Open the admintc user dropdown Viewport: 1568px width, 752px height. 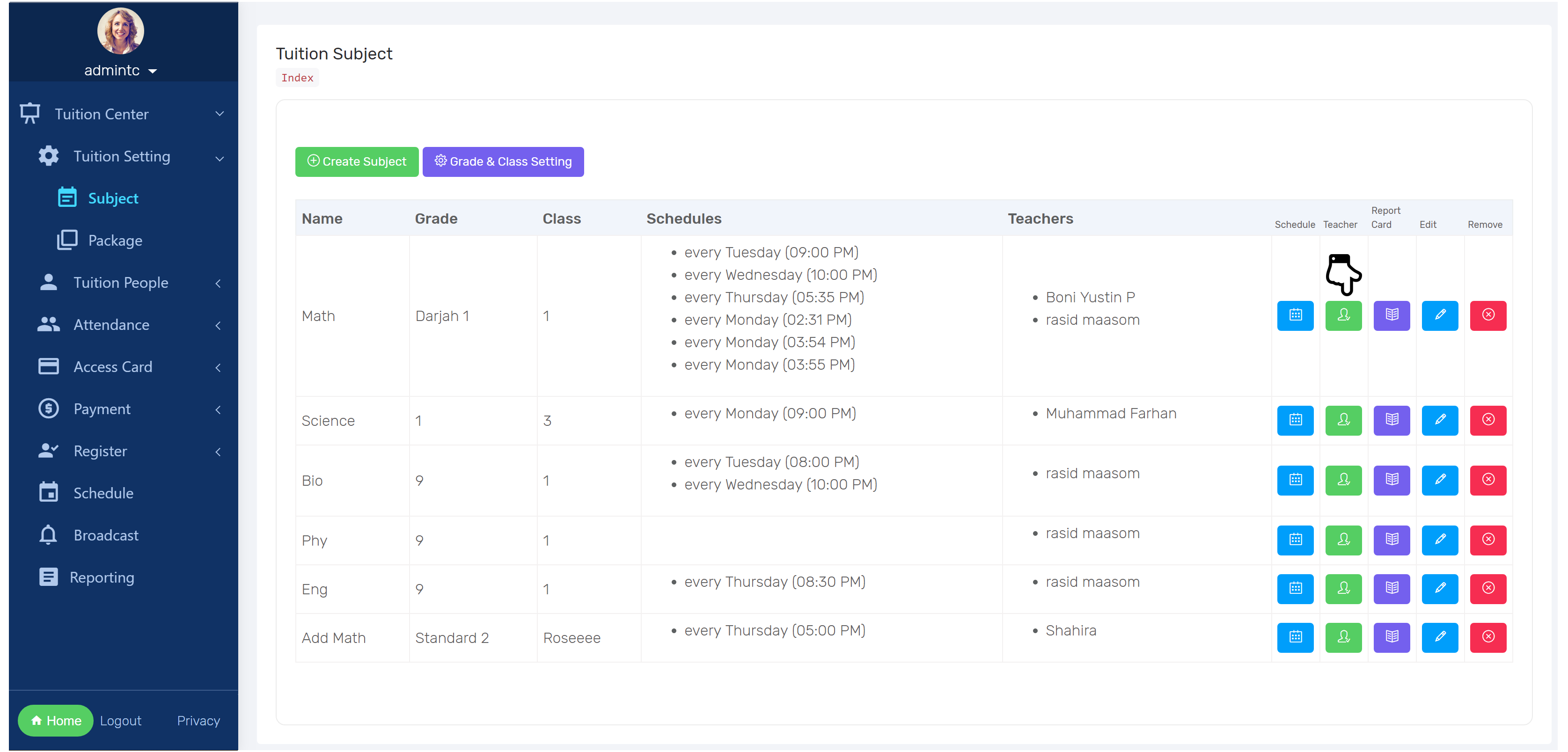pyautogui.click(x=120, y=71)
